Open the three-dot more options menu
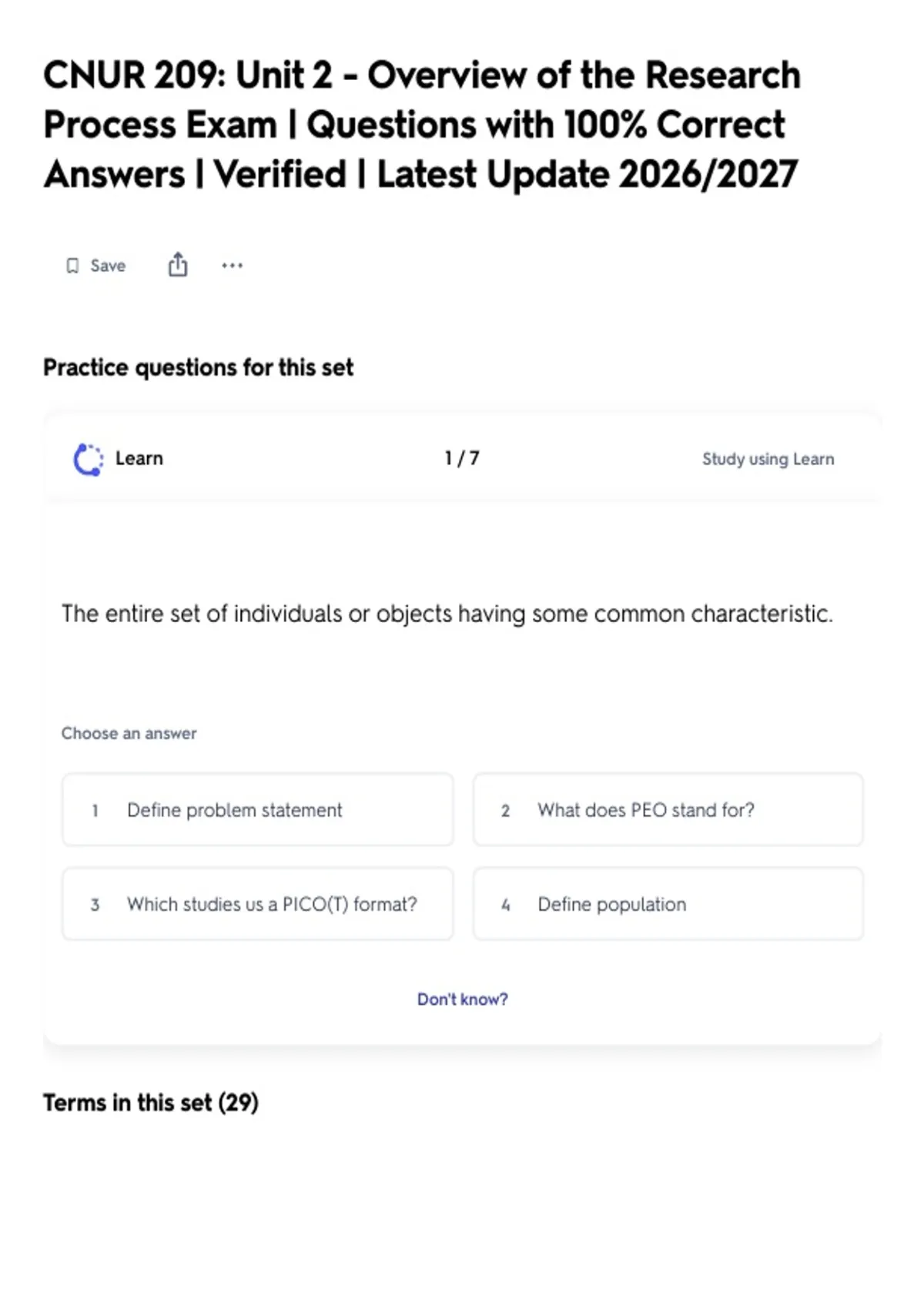924x1309 pixels. click(x=232, y=266)
